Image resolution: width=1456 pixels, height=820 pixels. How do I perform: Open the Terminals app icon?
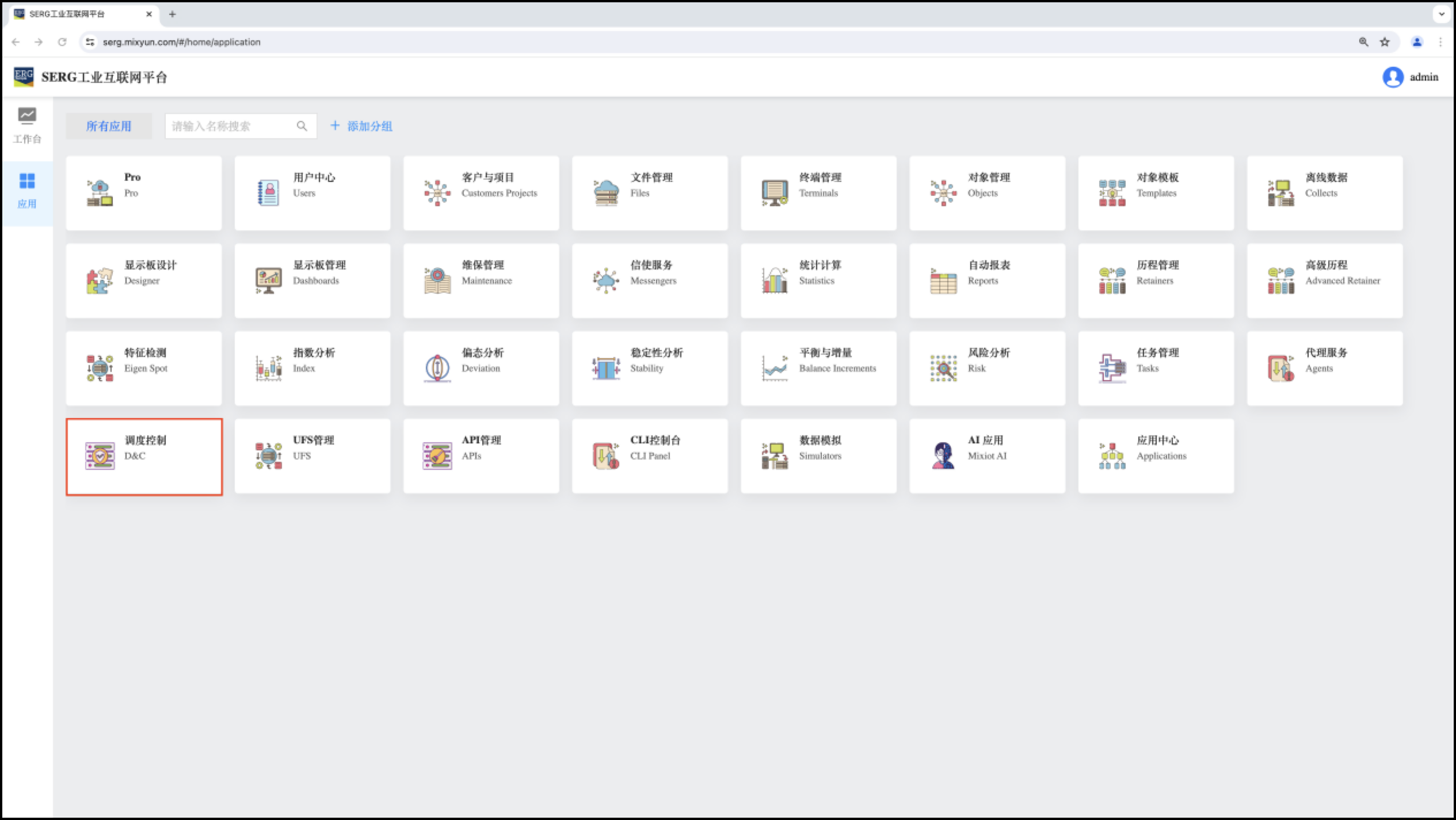click(774, 193)
